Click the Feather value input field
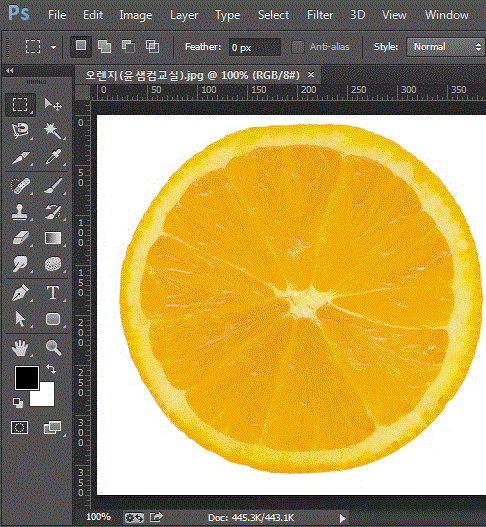Image resolution: width=486 pixels, height=527 pixels. click(255, 47)
